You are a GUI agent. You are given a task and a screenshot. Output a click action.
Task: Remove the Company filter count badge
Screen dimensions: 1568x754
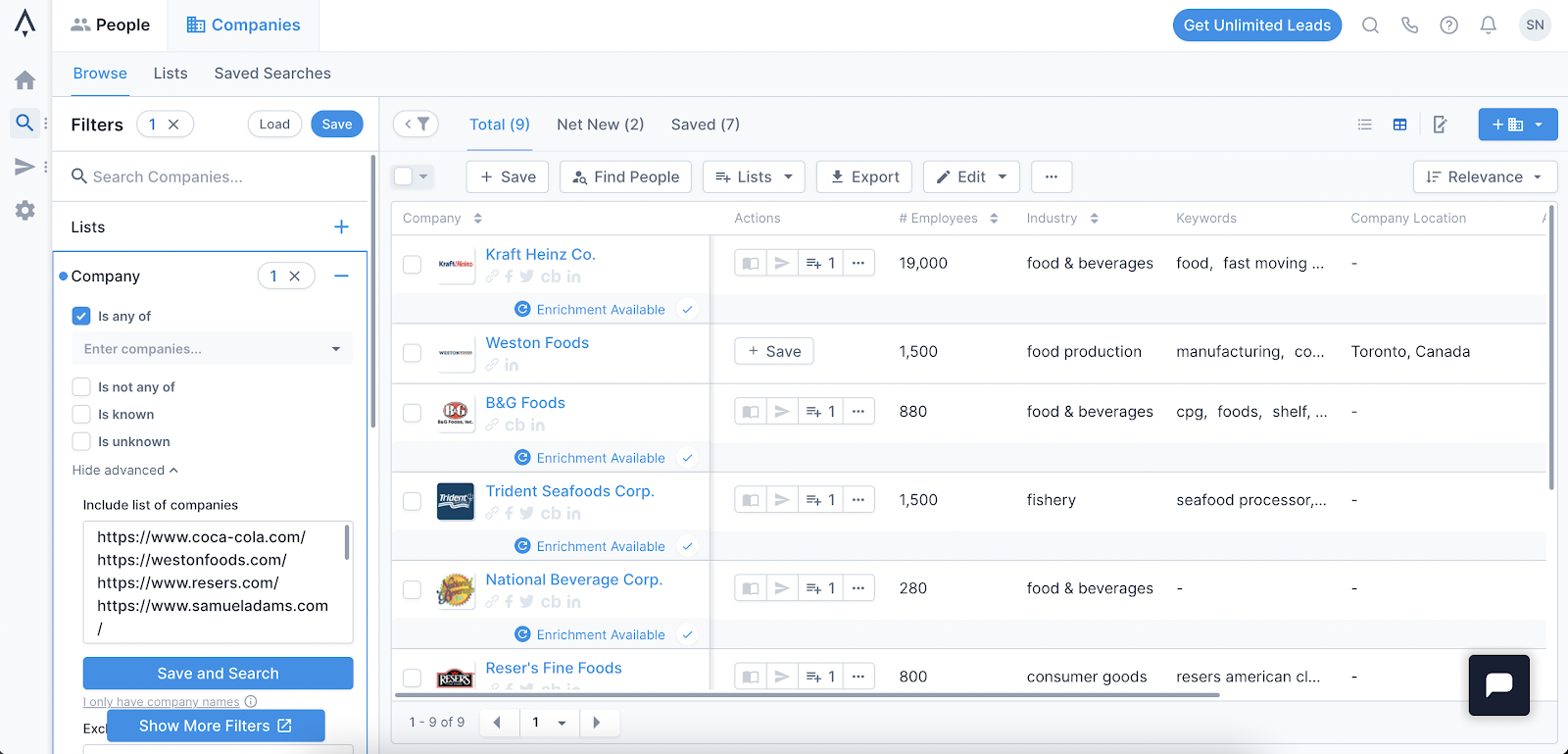click(294, 276)
